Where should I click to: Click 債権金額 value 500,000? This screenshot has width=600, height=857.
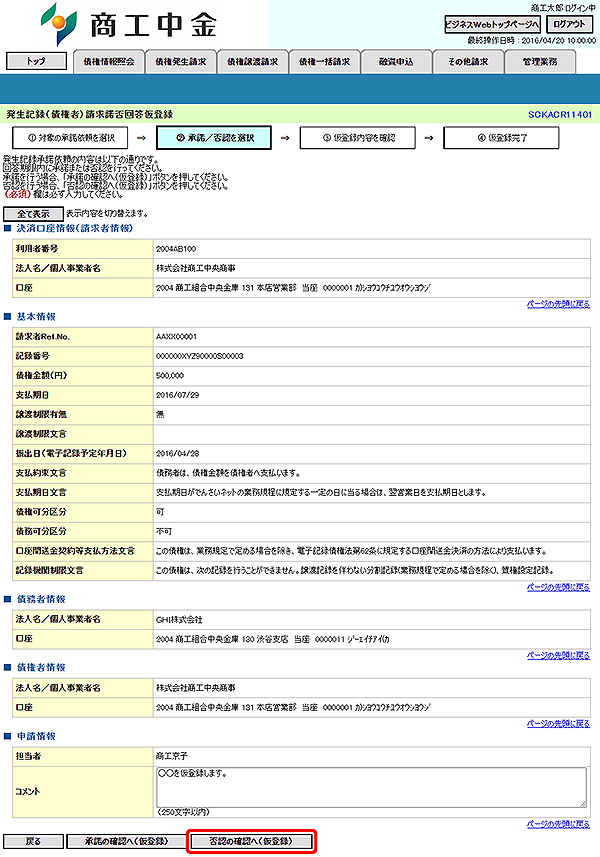170,375
